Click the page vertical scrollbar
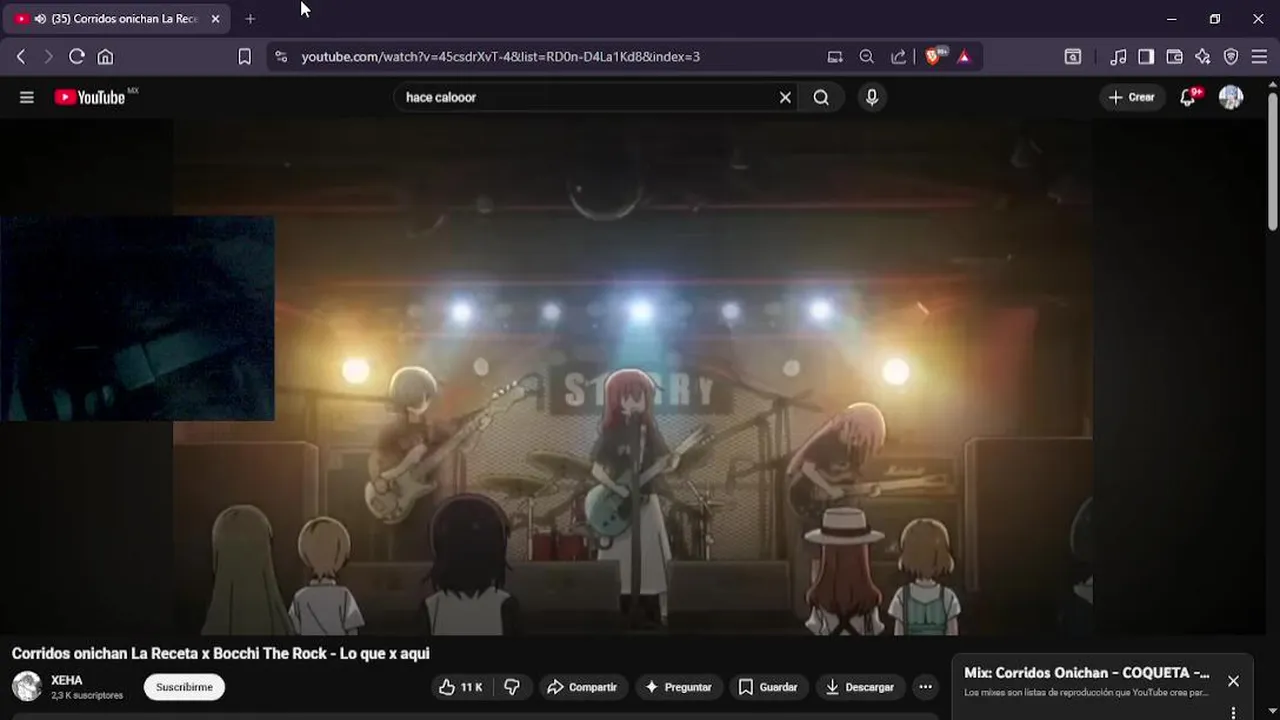 [1272, 160]
